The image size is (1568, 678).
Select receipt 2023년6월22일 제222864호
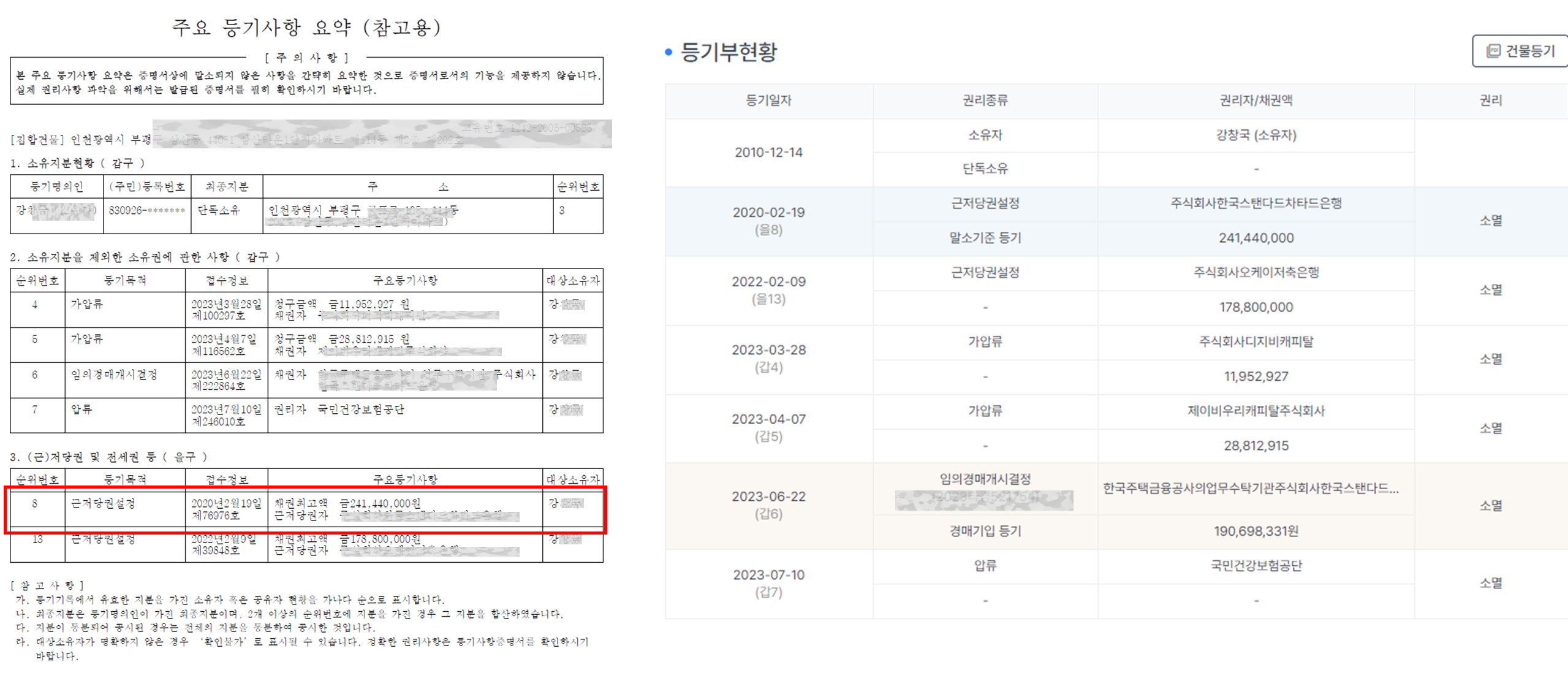pos(226,379)
